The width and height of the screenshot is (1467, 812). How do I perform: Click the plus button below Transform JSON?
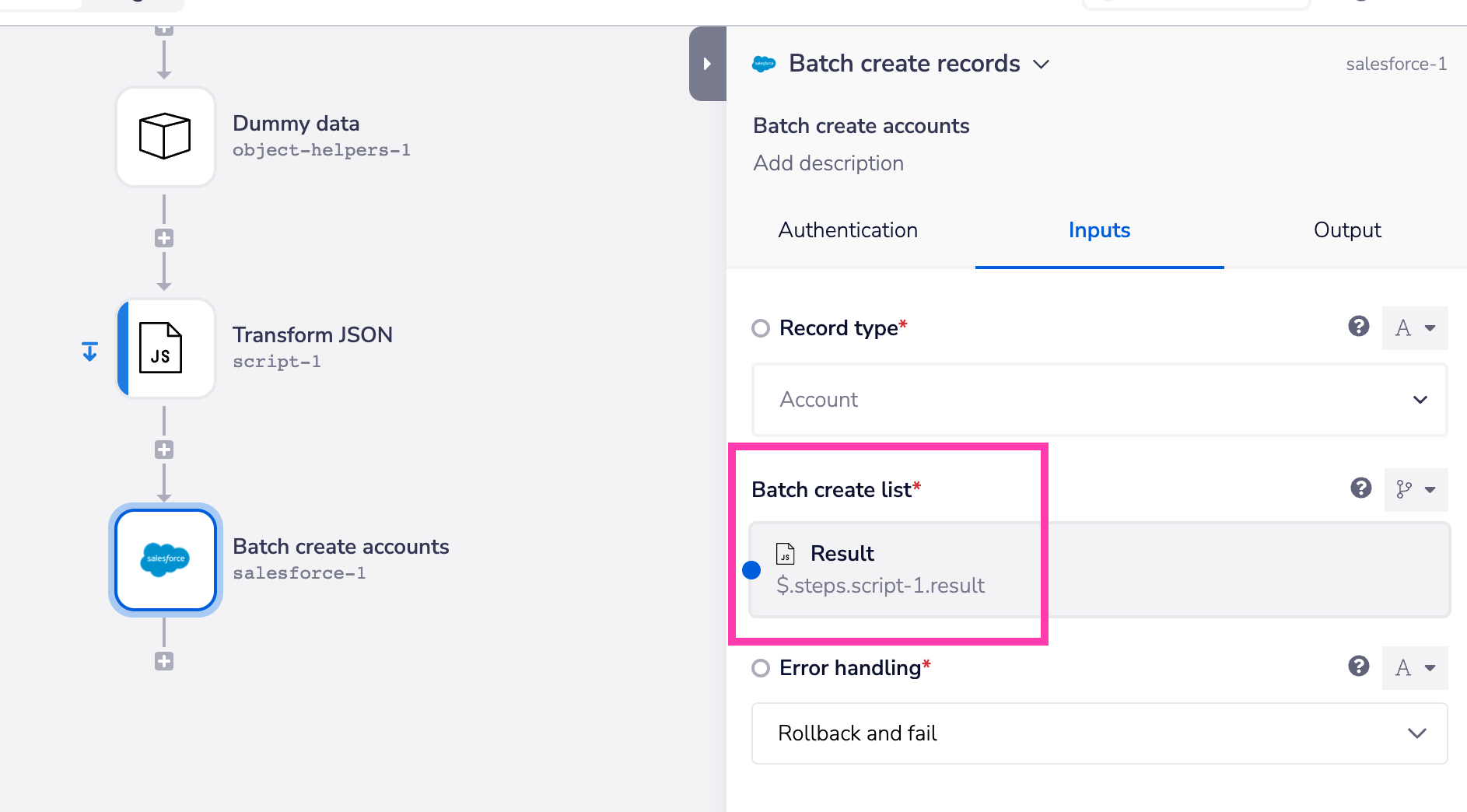click(164, 449)
